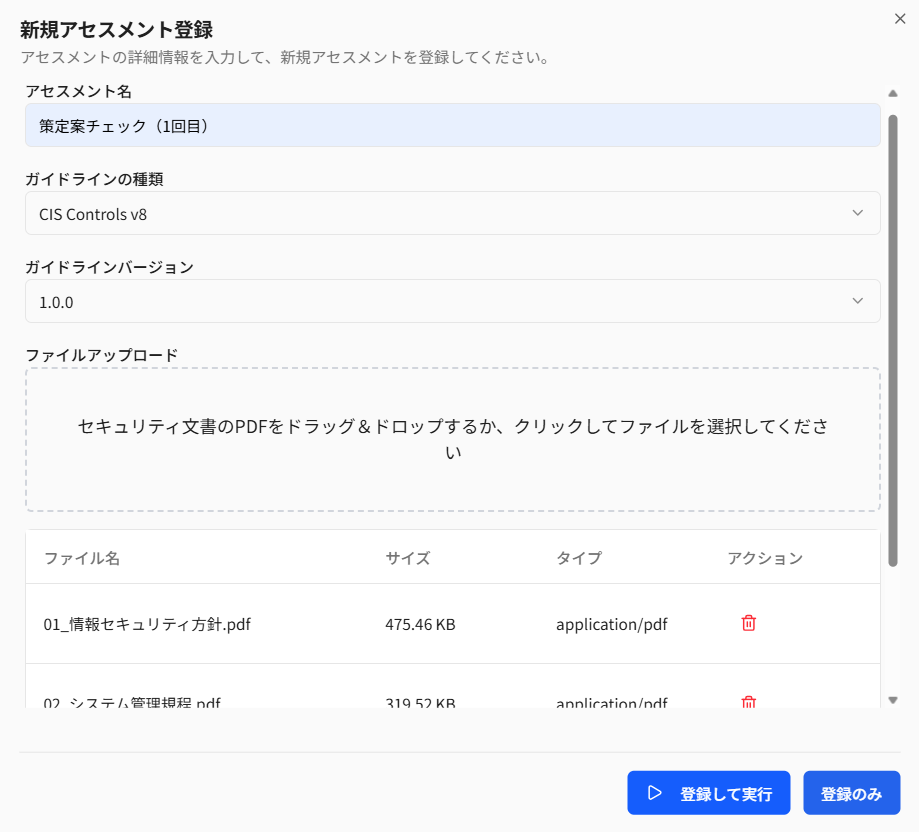Screen dimensions: 919x832
Task: Click the タイプ column header
Action: 579,558
